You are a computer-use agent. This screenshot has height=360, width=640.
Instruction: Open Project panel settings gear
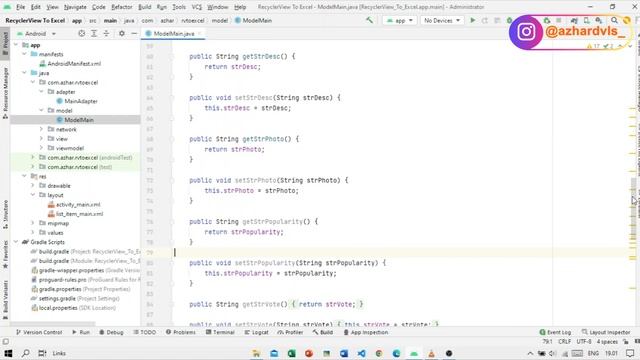(x=122, y=33)
